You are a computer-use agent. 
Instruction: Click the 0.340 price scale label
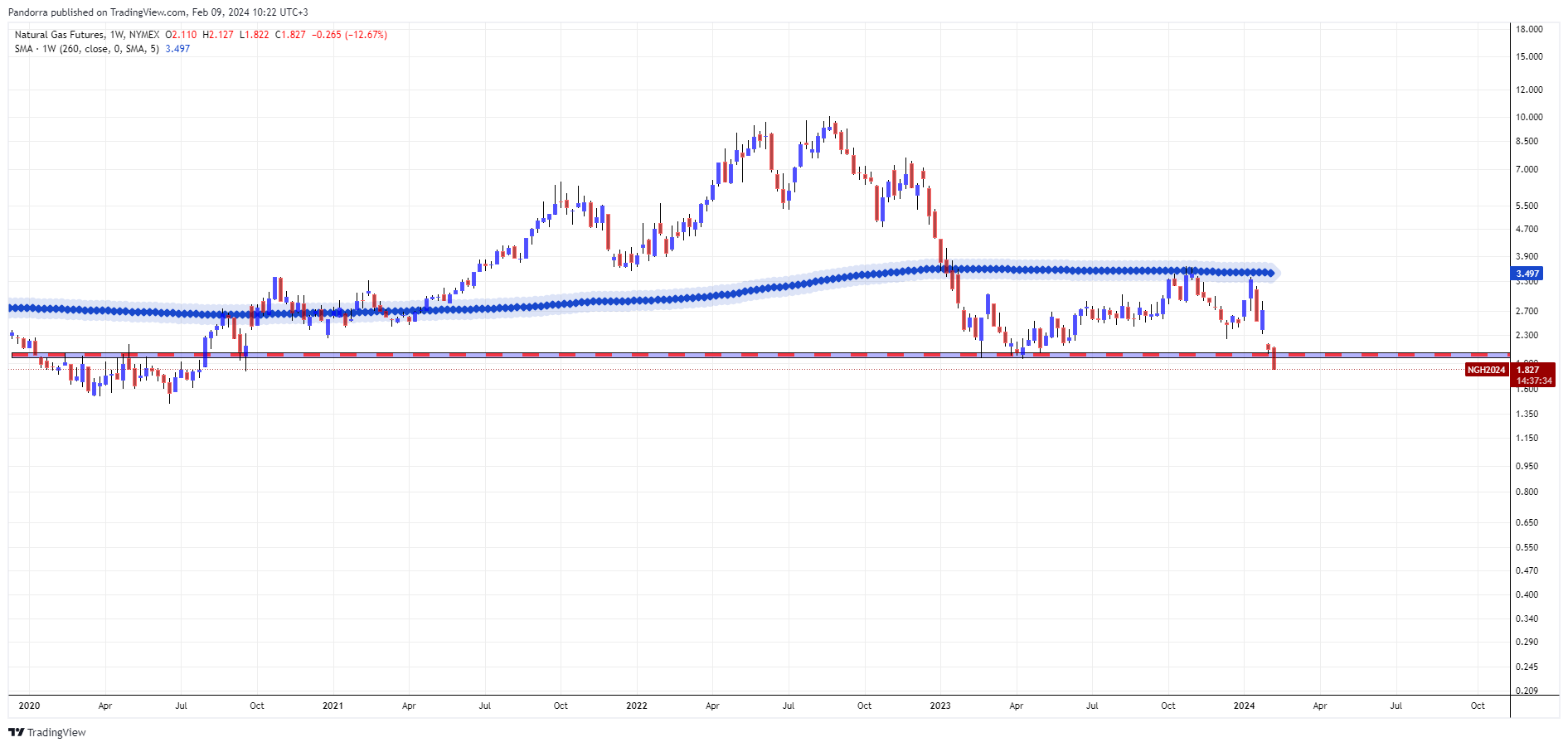[x=1527, y=618]
